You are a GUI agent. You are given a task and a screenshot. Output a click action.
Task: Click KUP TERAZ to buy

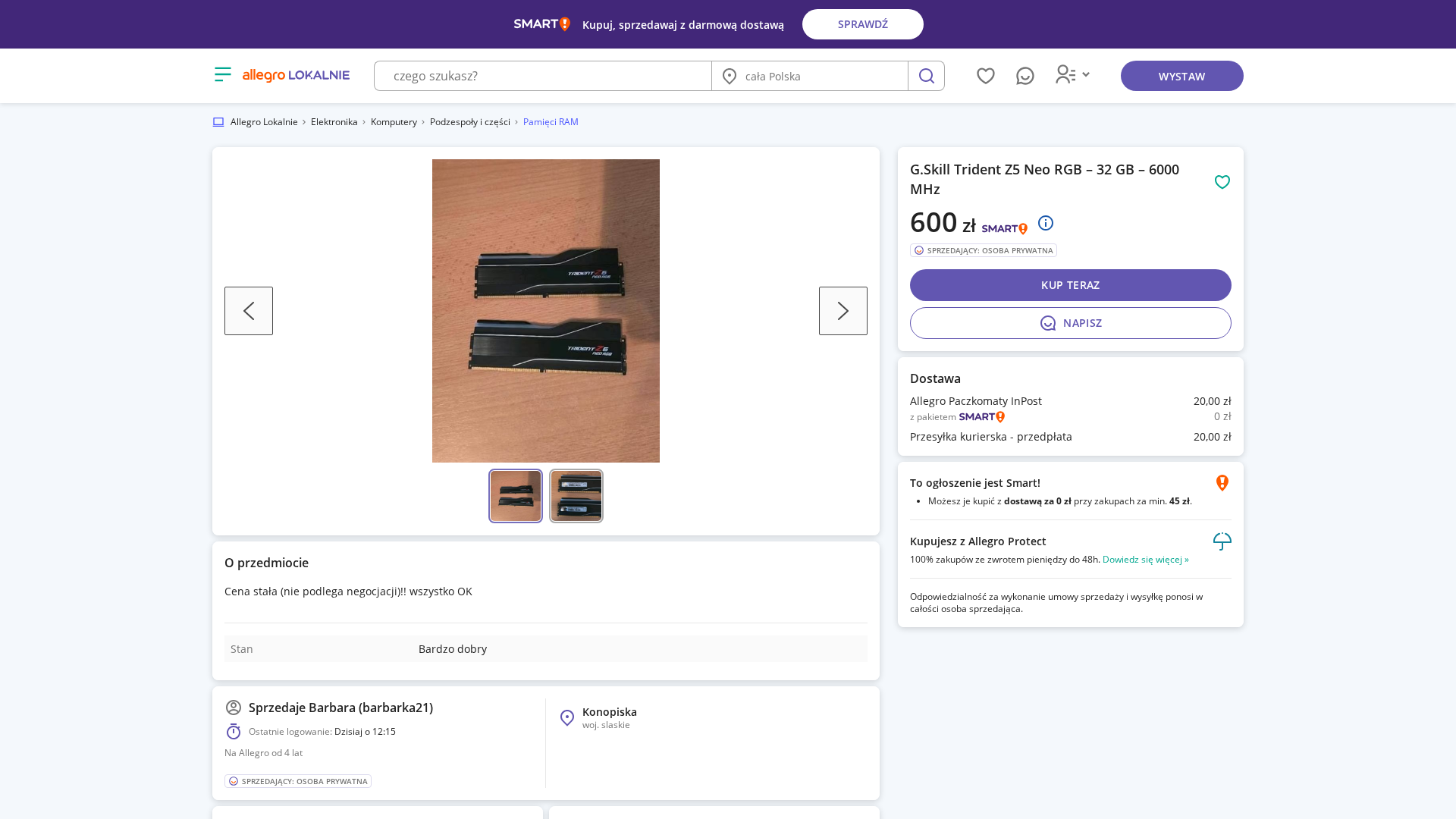click(x=1071, y=285)
